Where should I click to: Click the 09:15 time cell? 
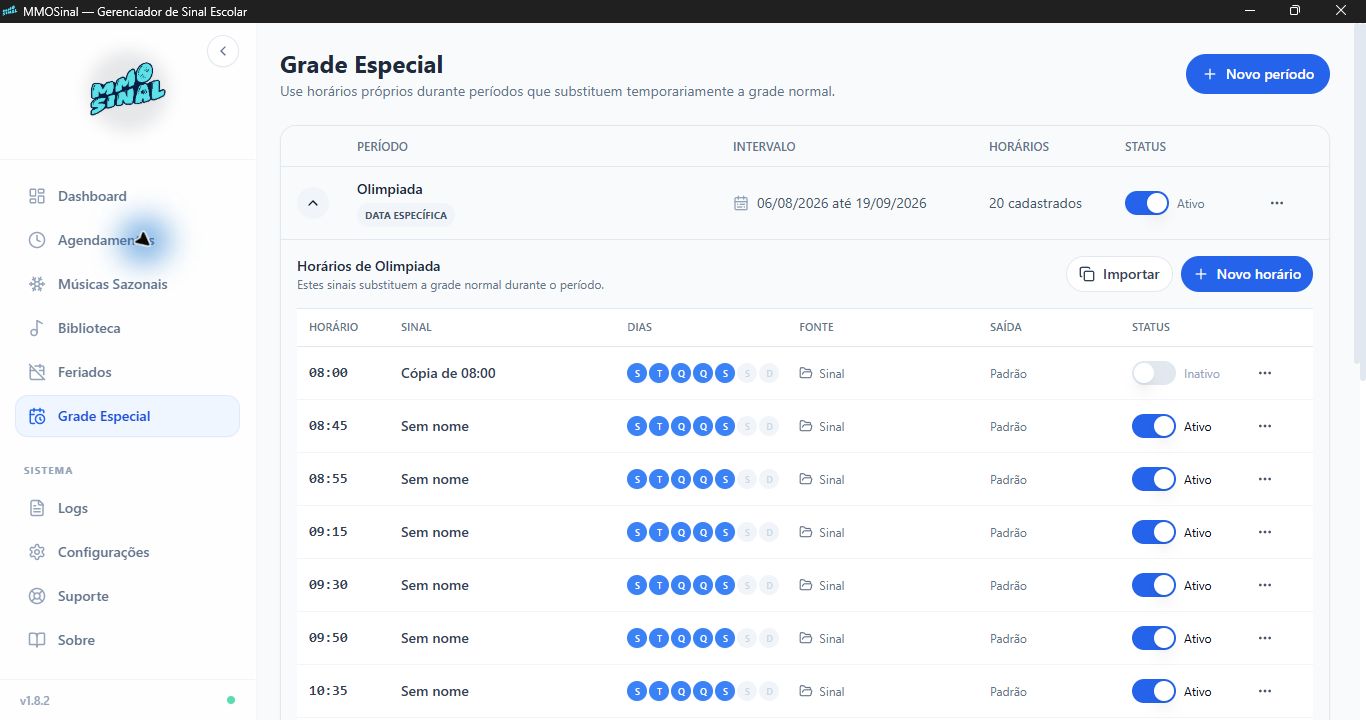(328, 532)
